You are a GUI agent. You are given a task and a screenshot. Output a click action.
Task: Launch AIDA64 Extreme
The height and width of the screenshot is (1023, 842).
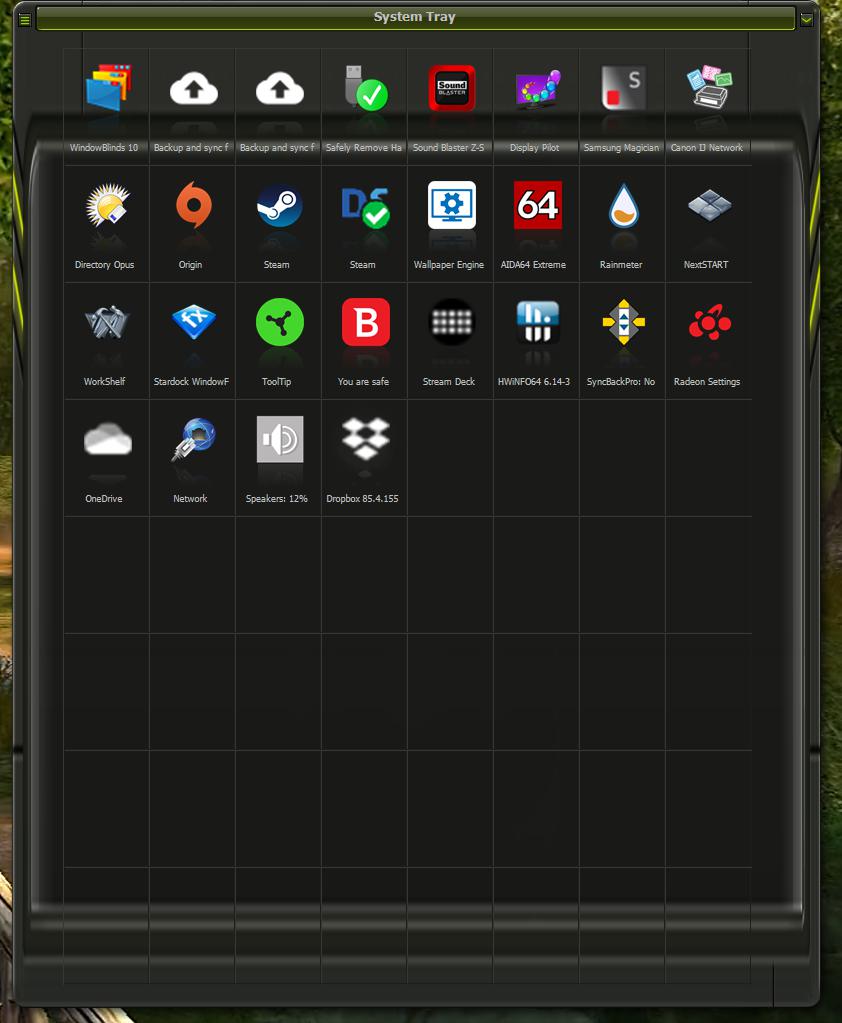point(537,207)
